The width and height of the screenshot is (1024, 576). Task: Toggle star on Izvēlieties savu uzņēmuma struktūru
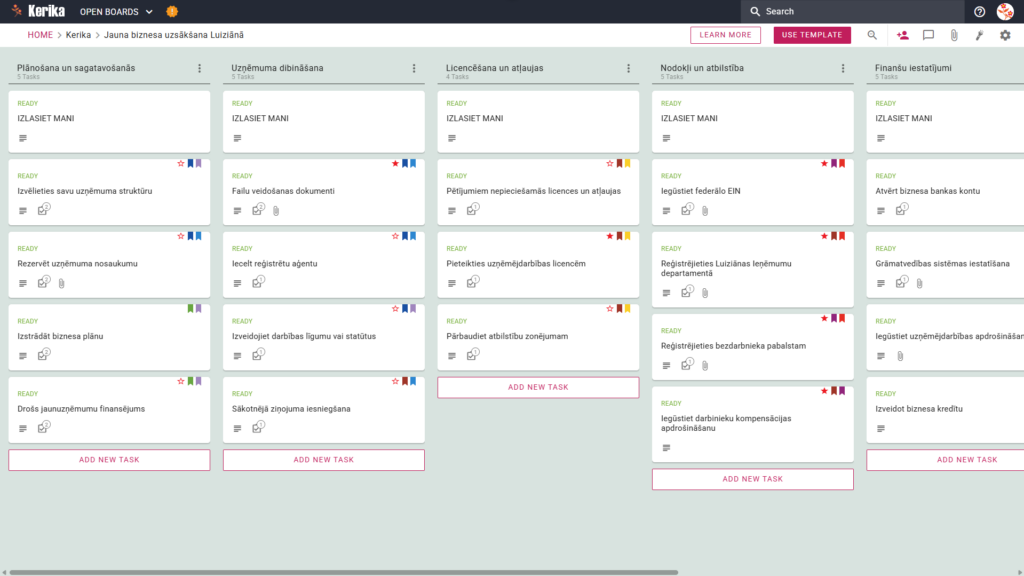181,164
